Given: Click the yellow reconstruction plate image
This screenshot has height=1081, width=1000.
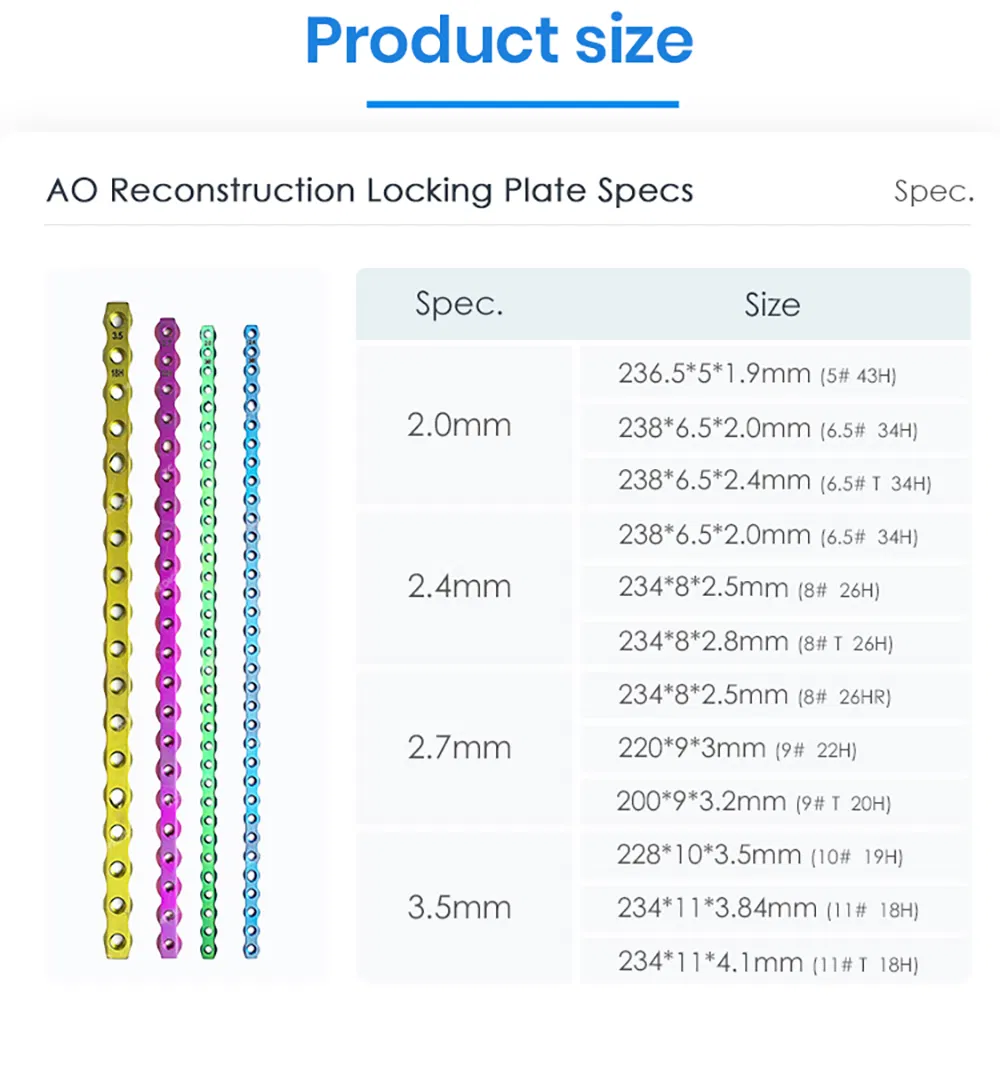Looking at the screenshot, I should (118, 630).
